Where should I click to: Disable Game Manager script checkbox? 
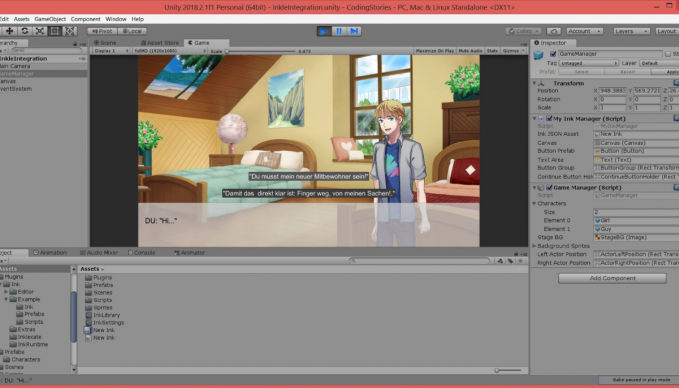pos(549,188)
